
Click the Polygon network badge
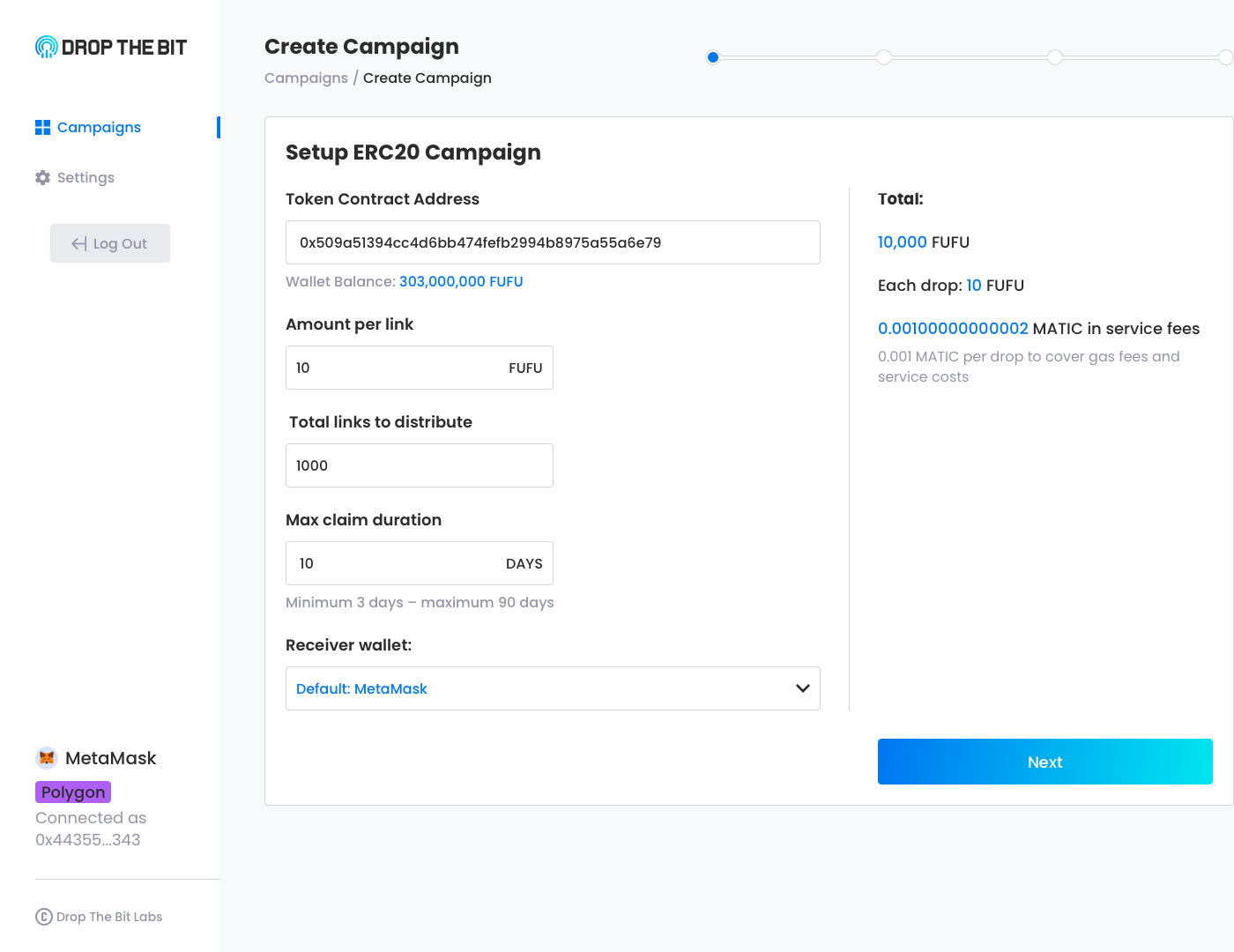73,792
